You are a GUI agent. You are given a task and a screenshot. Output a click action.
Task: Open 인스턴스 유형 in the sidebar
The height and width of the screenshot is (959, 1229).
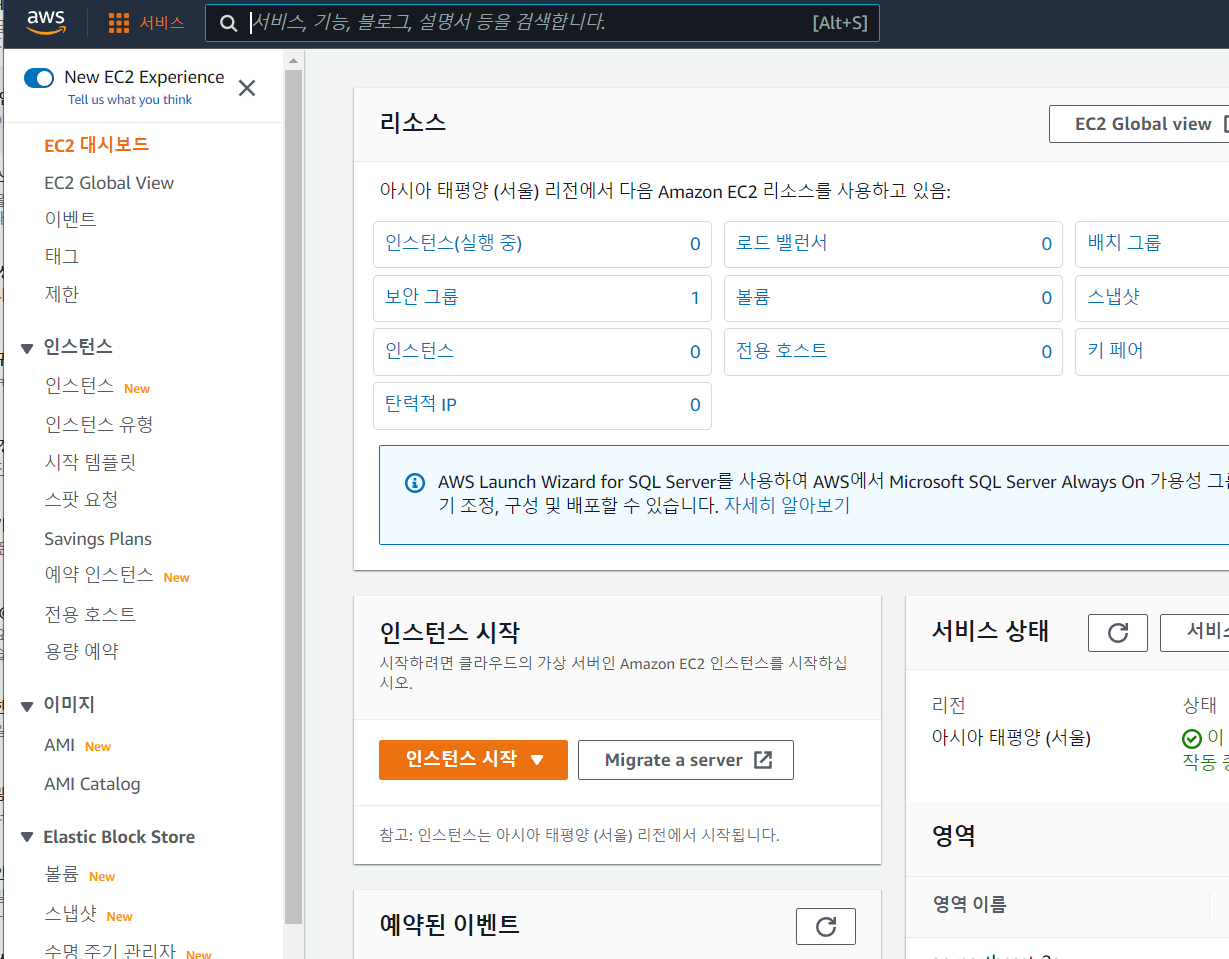[98, 424]
